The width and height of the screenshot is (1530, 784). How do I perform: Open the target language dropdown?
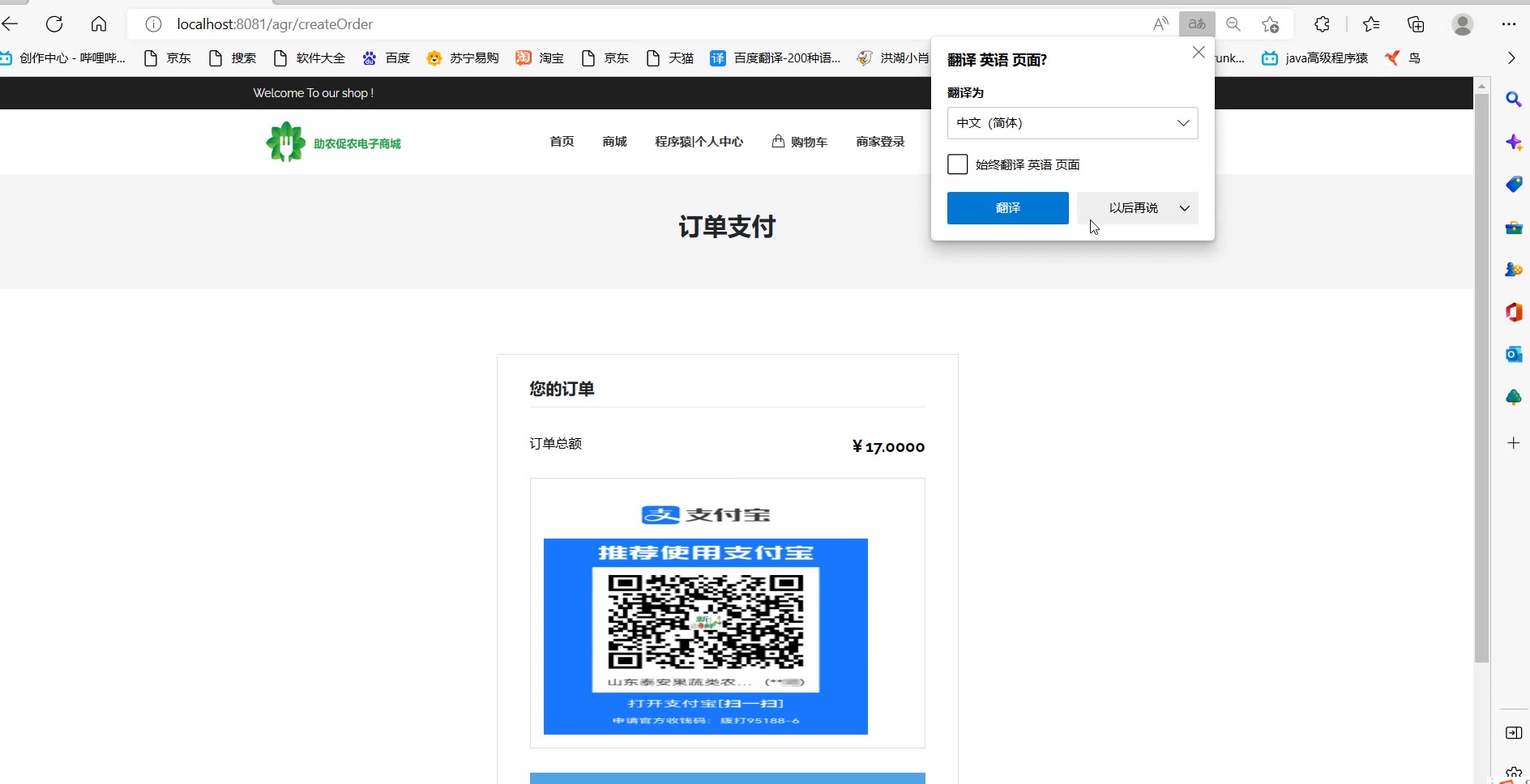(1072, 123)
